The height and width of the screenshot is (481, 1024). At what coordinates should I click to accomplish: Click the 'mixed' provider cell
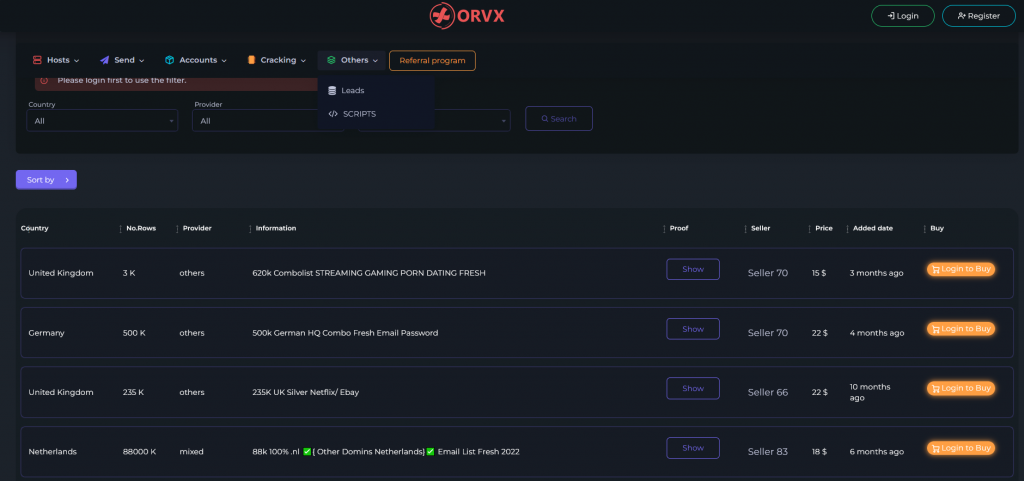click(x=191, y=452)
